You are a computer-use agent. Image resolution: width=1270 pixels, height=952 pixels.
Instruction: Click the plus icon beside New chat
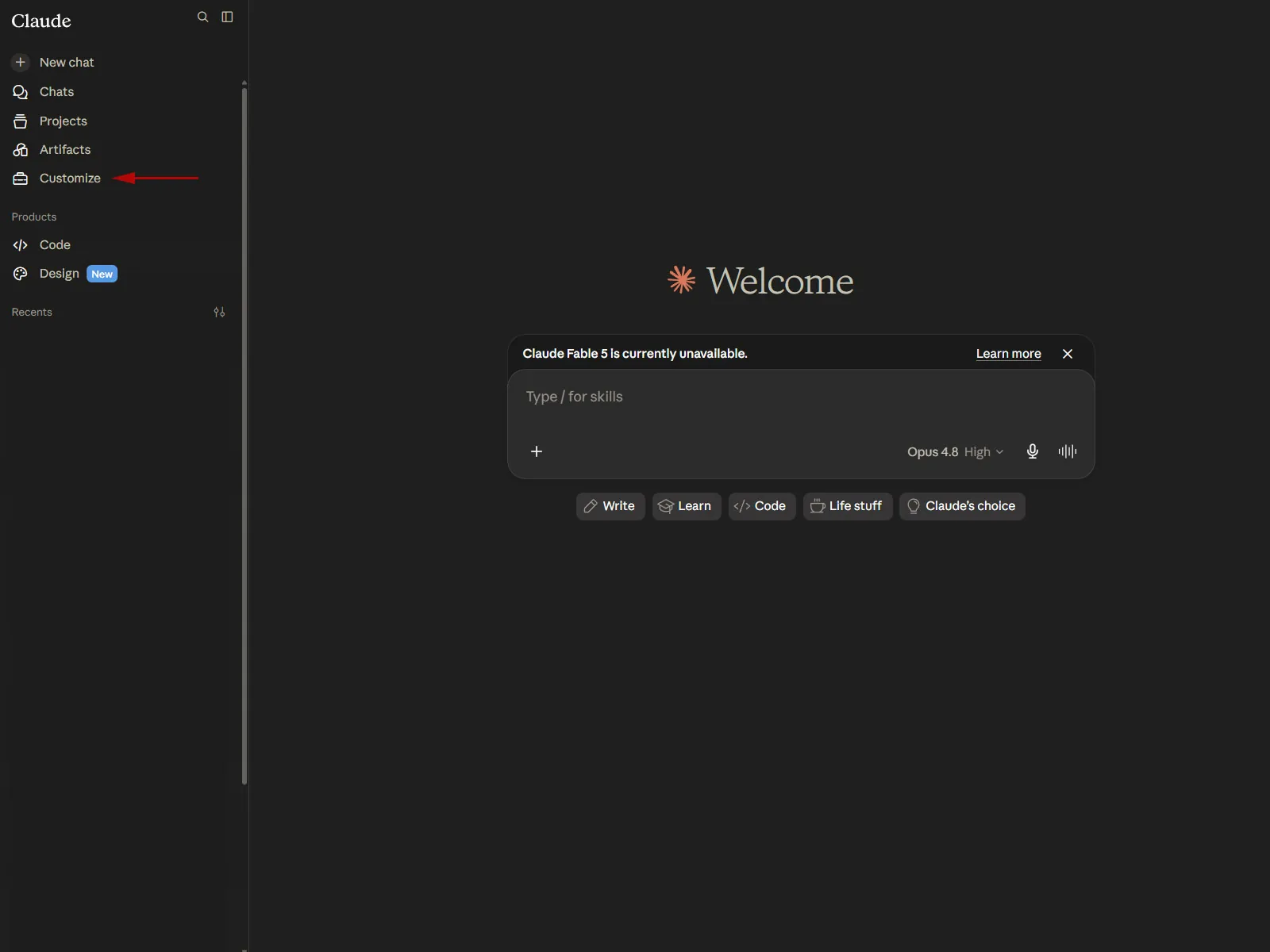[21, 62]
